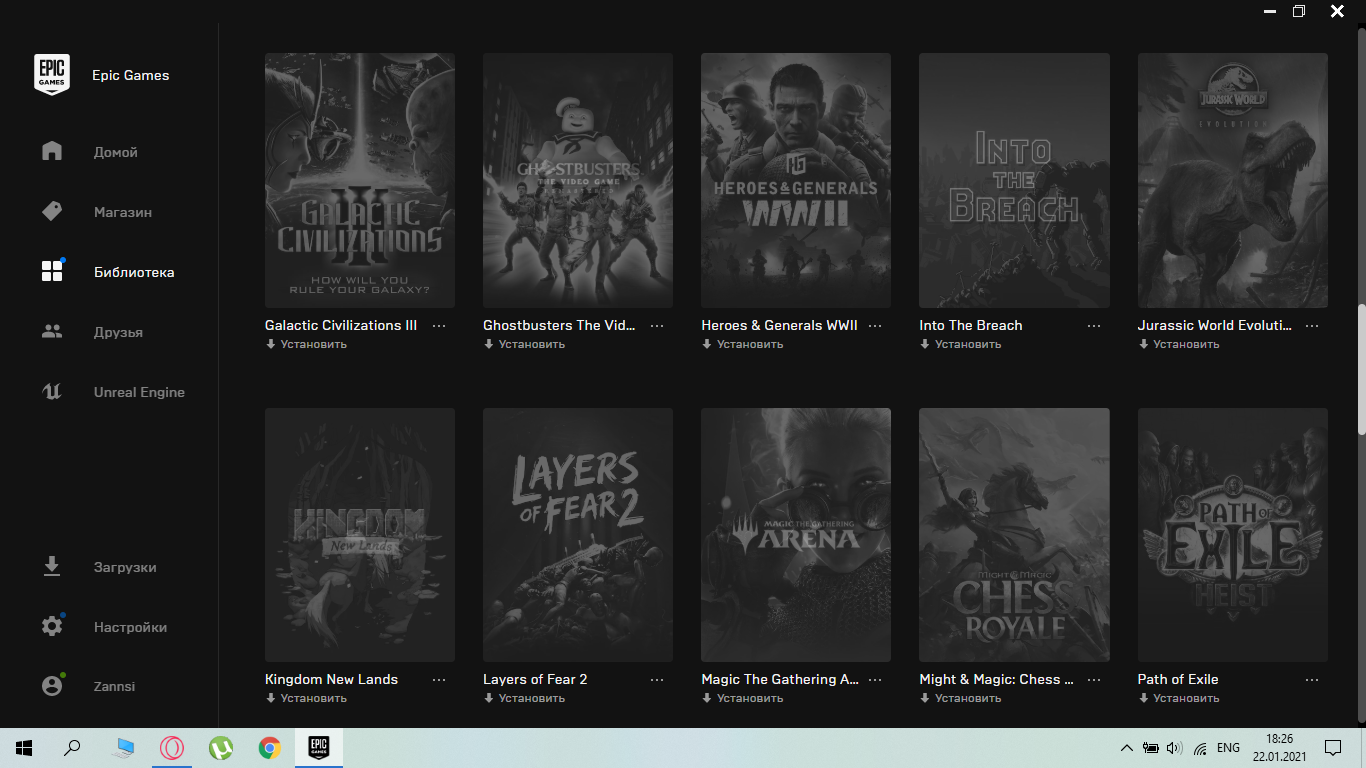This screenshot has width=1366, height=768.
Task: Open the Zannsi profile avatar icon
Action: pyautogui.click(x=52, y=686)
